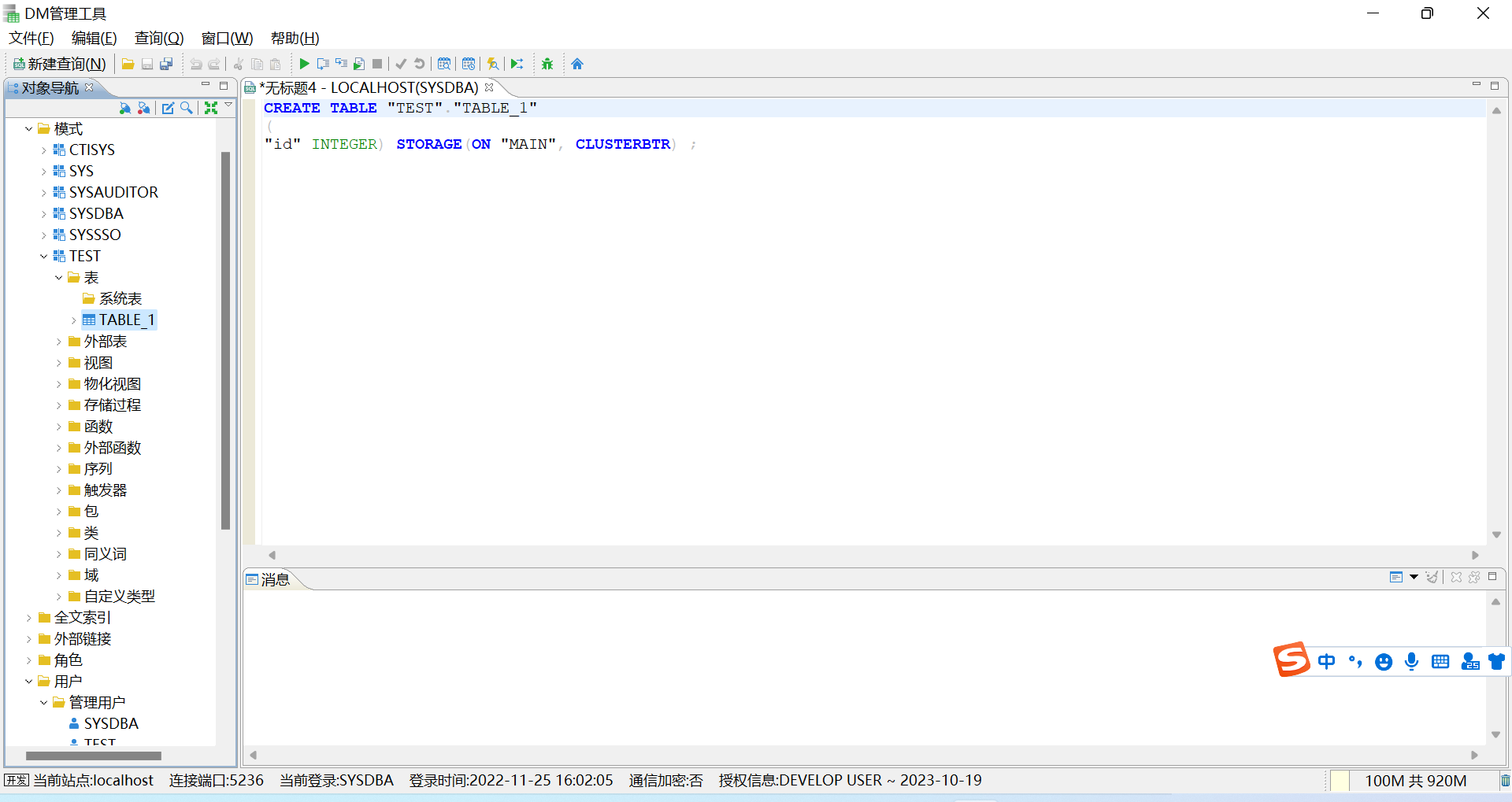Toggle Sogou punctuation mode
This screenshot has height=802, width=1512.
pyautogui.click(x=1355, y=661)
